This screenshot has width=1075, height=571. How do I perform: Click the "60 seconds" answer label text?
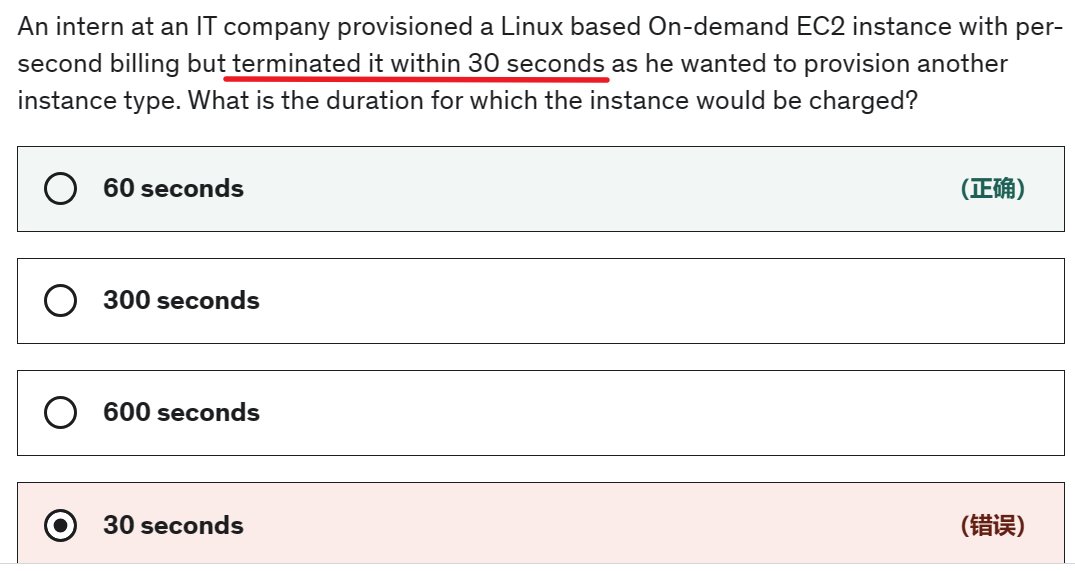pos(173,189)
